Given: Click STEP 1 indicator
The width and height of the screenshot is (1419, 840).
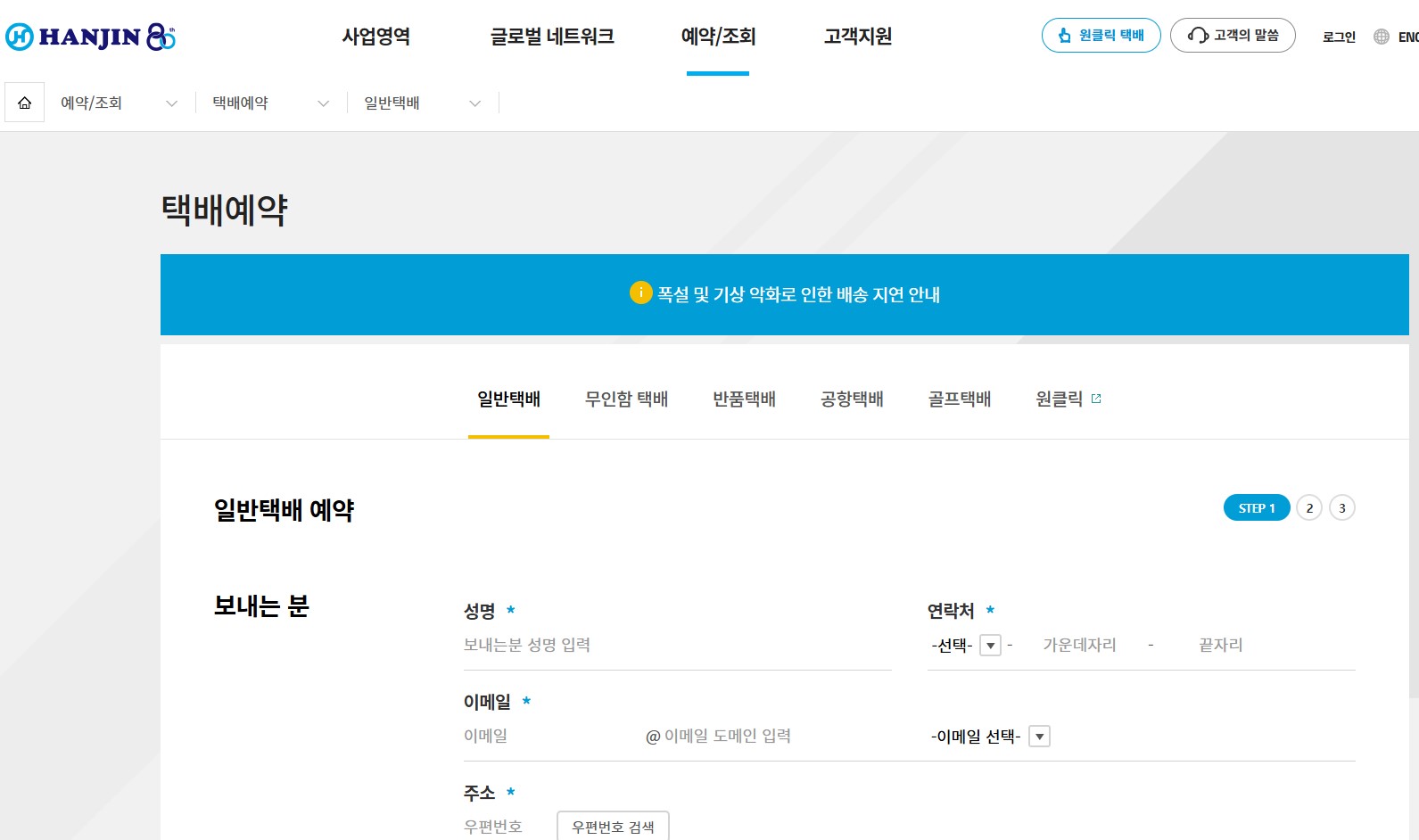Looking at the screenshot, I should click(x=1257, y=507).
